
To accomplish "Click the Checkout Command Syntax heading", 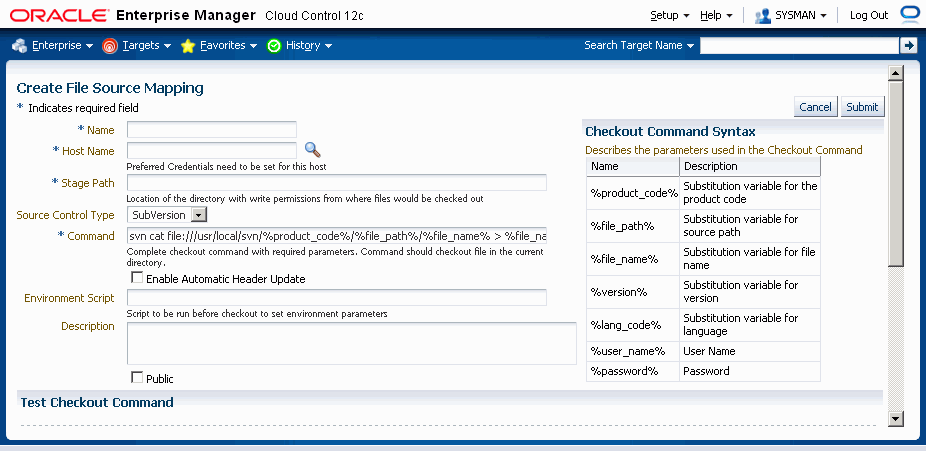I will [670, 132].
